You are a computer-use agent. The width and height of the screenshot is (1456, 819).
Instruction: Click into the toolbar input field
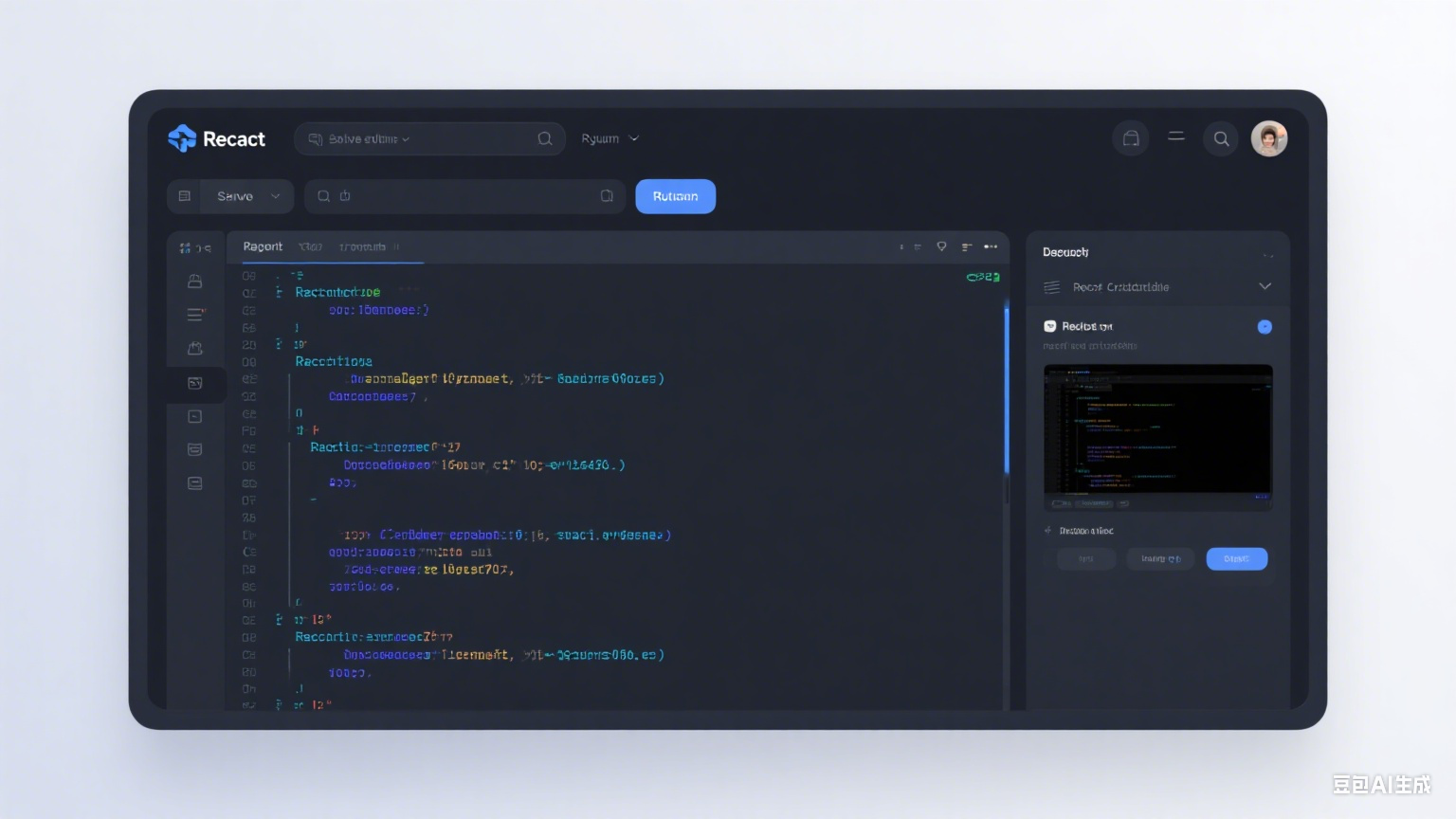point(464,196)
